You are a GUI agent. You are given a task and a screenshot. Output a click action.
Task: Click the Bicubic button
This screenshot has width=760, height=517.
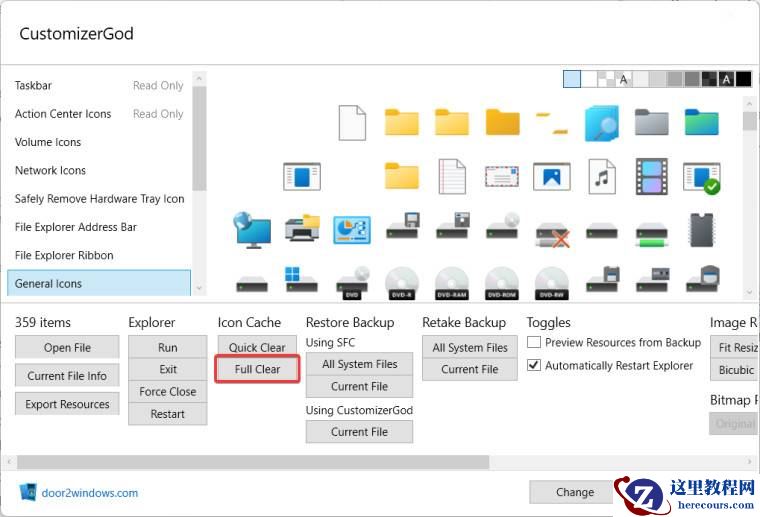pyautogui.click(x=735, y=370)
